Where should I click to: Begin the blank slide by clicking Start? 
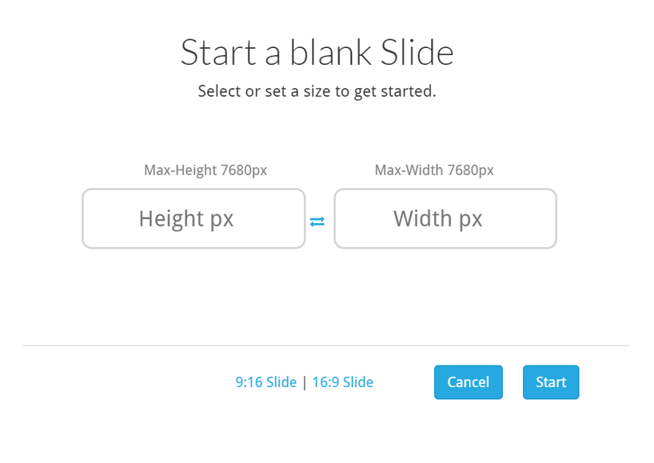pos(551,382)
